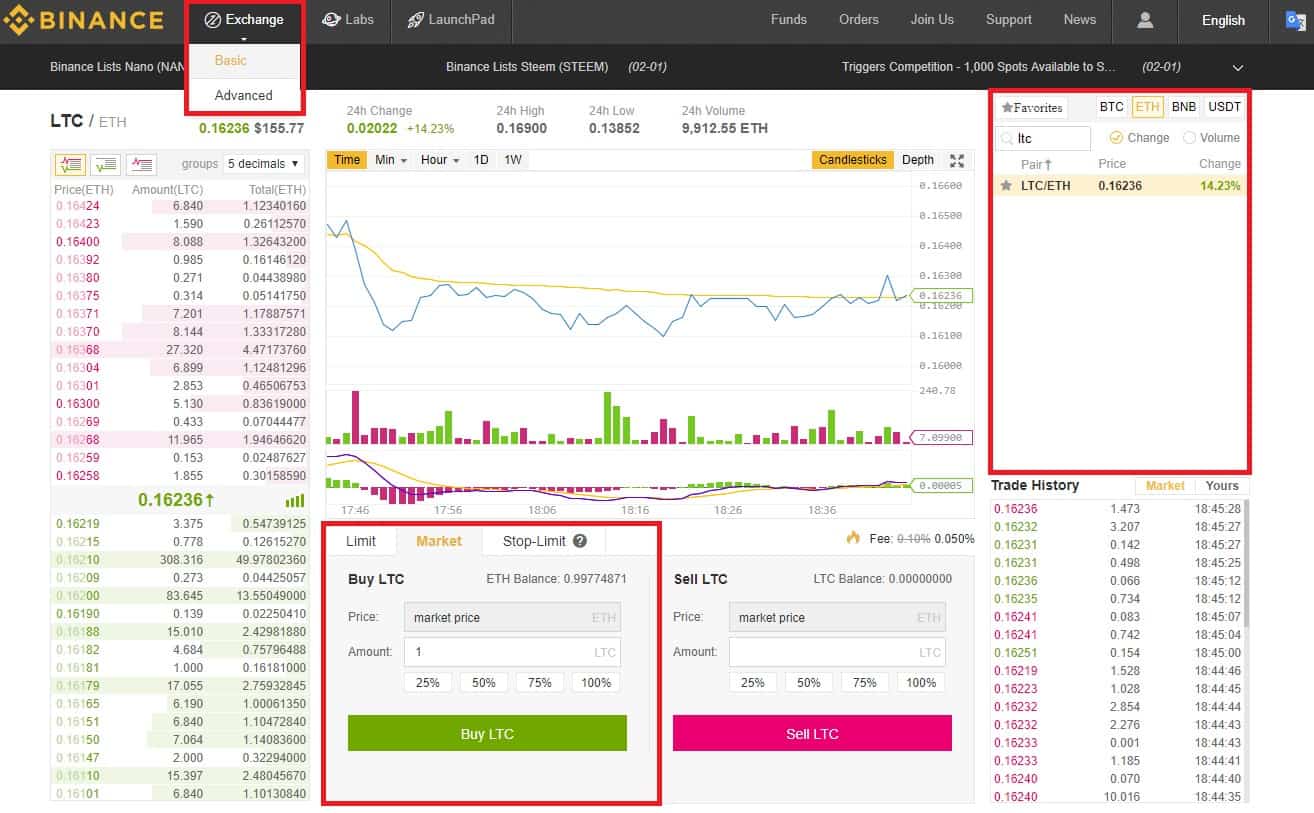Open the Labs icon link
The height and width of the screenshot is (813, 1314).
click(349, 20)
